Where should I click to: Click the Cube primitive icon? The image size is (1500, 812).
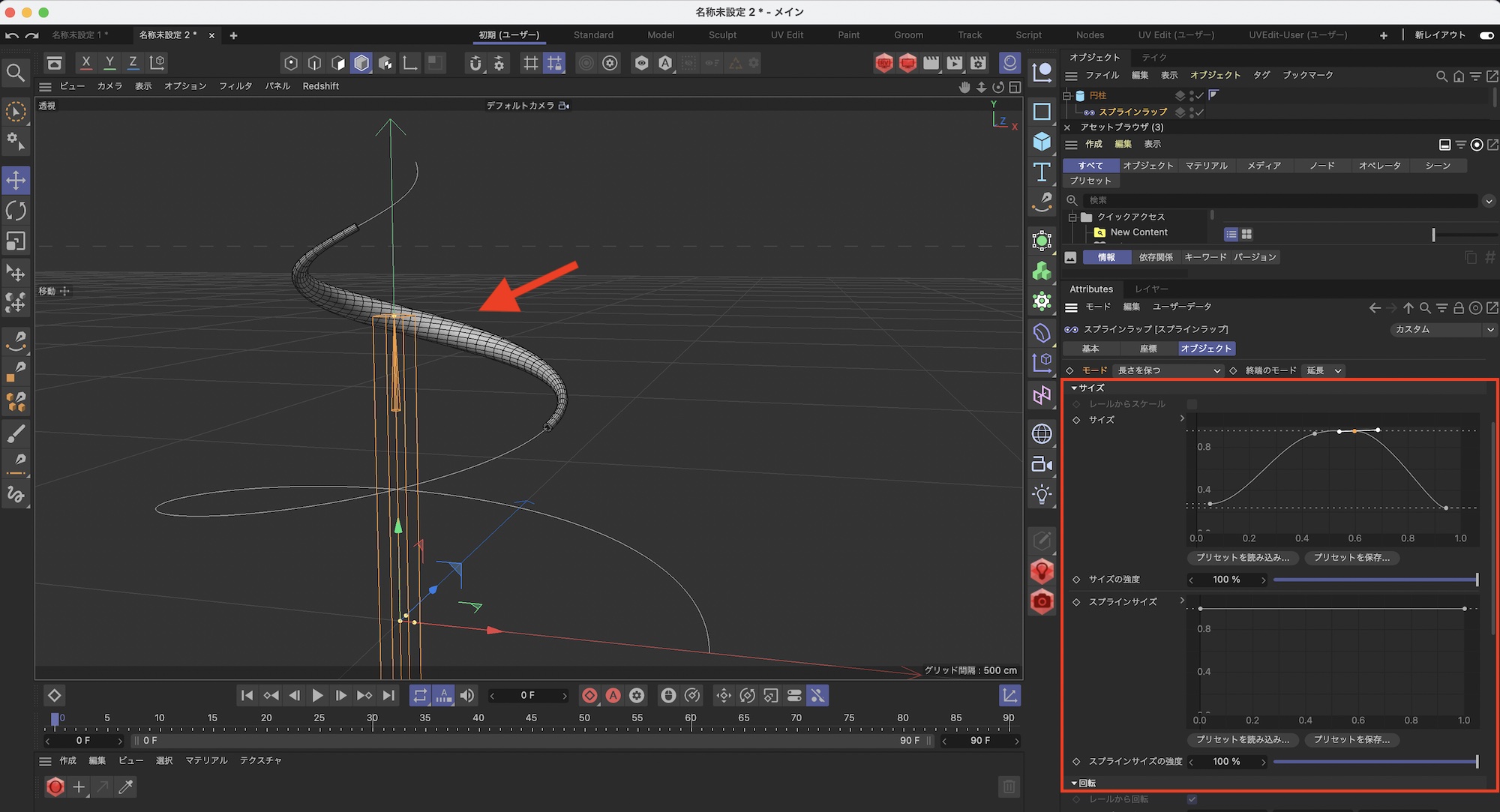coord(1042,141)
